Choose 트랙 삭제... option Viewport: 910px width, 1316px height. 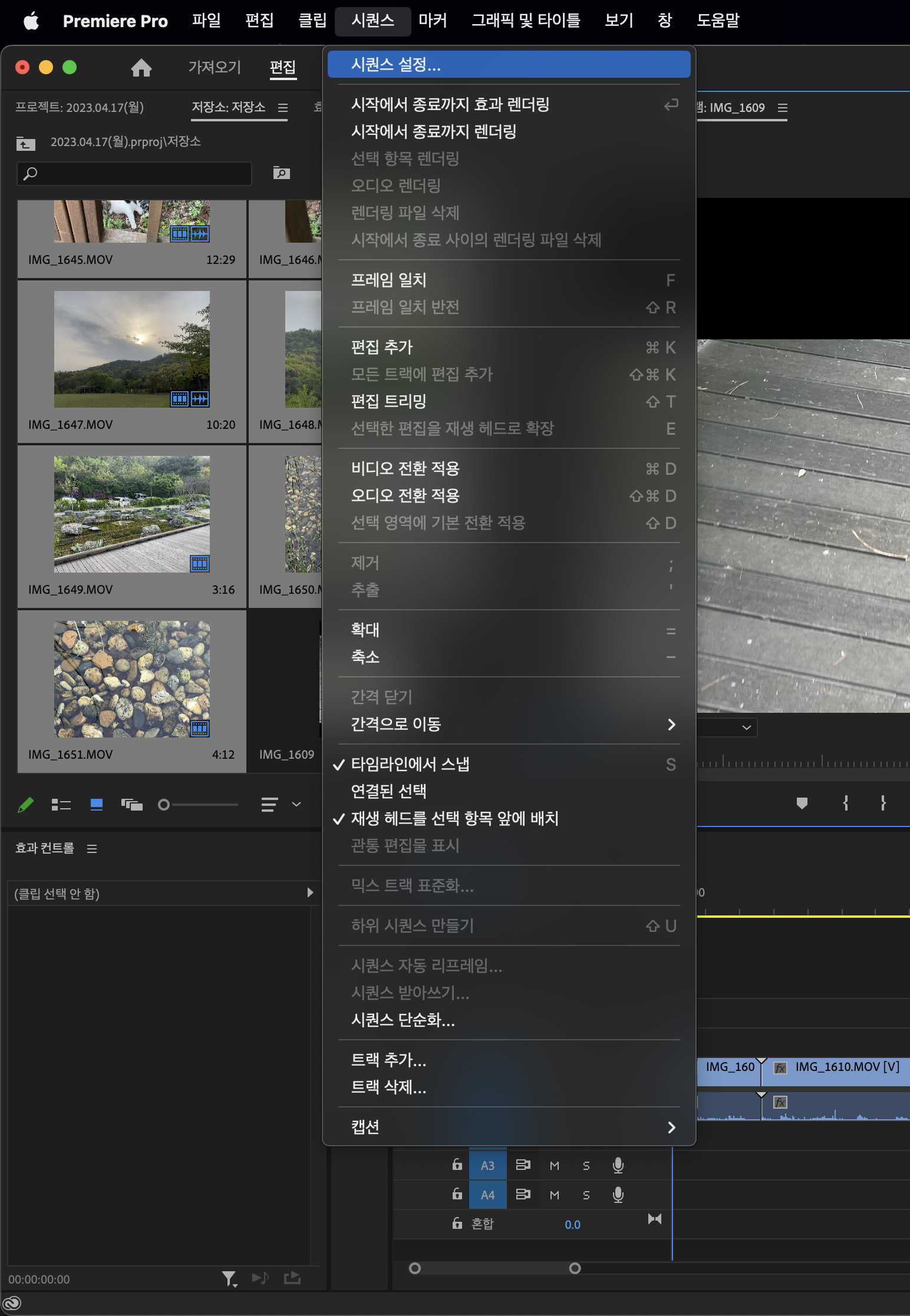tap(509, 1087)
